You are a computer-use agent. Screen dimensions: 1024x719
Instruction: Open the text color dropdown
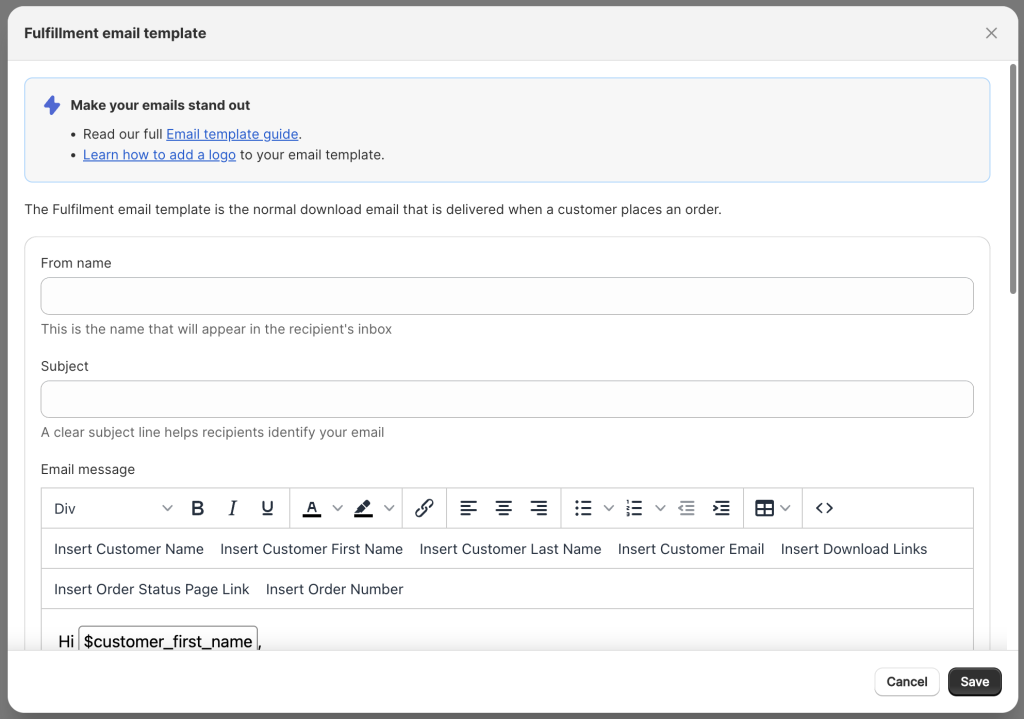click(337, 508)
